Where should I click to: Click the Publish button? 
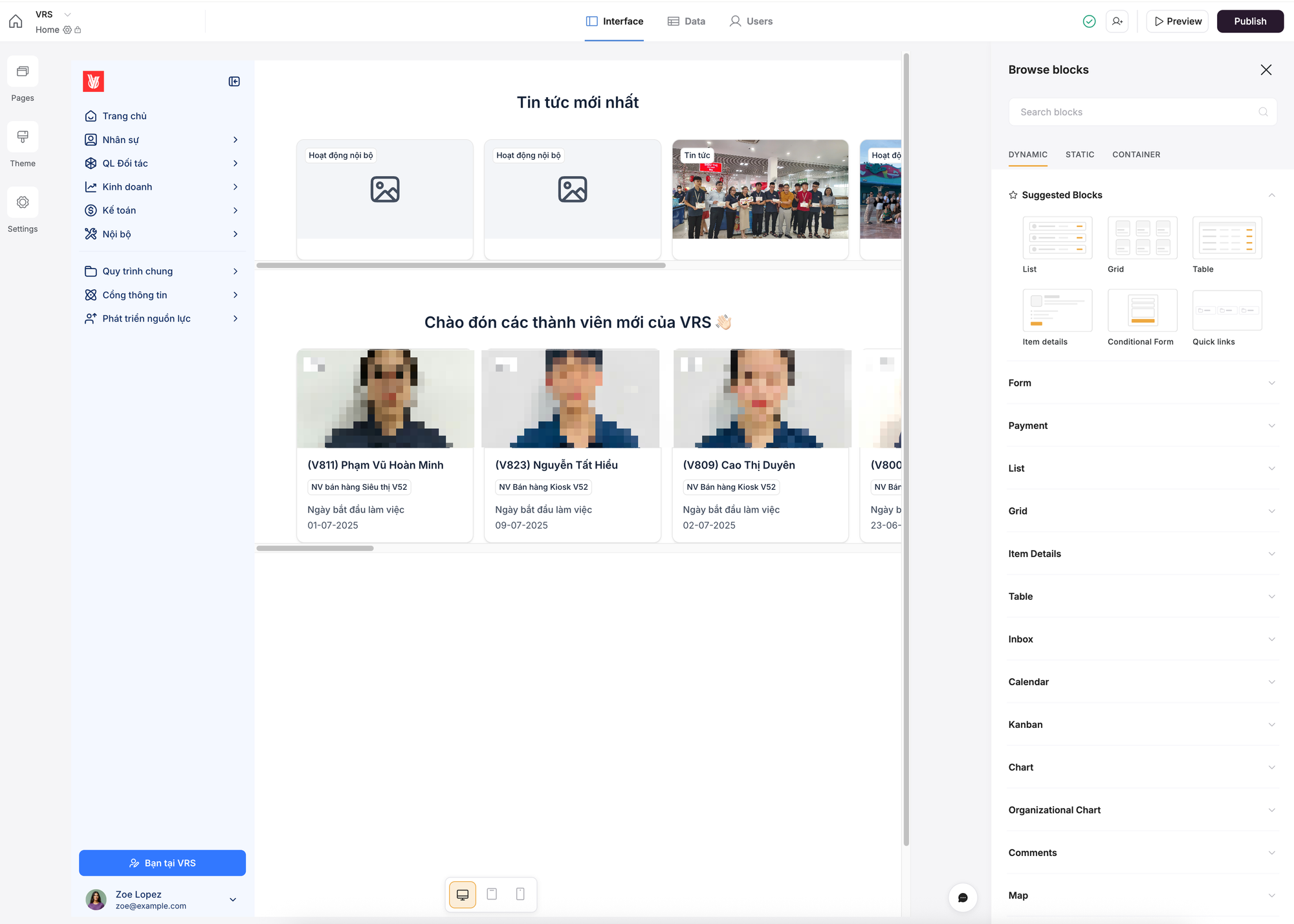pyautogui.click(x=1250, y=21)
